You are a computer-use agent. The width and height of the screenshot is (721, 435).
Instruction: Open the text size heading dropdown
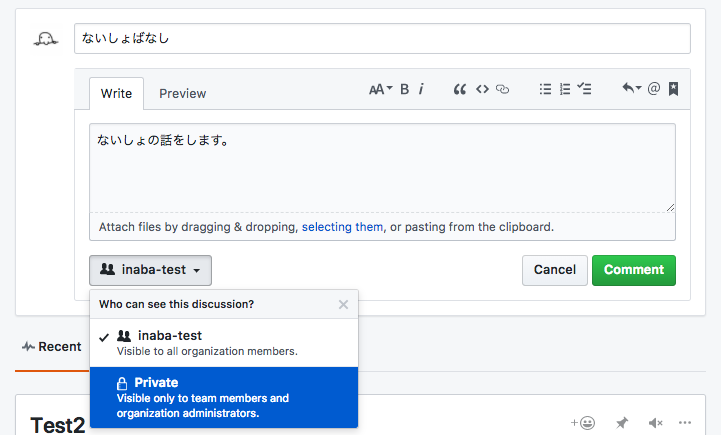(x=381, y=89)
